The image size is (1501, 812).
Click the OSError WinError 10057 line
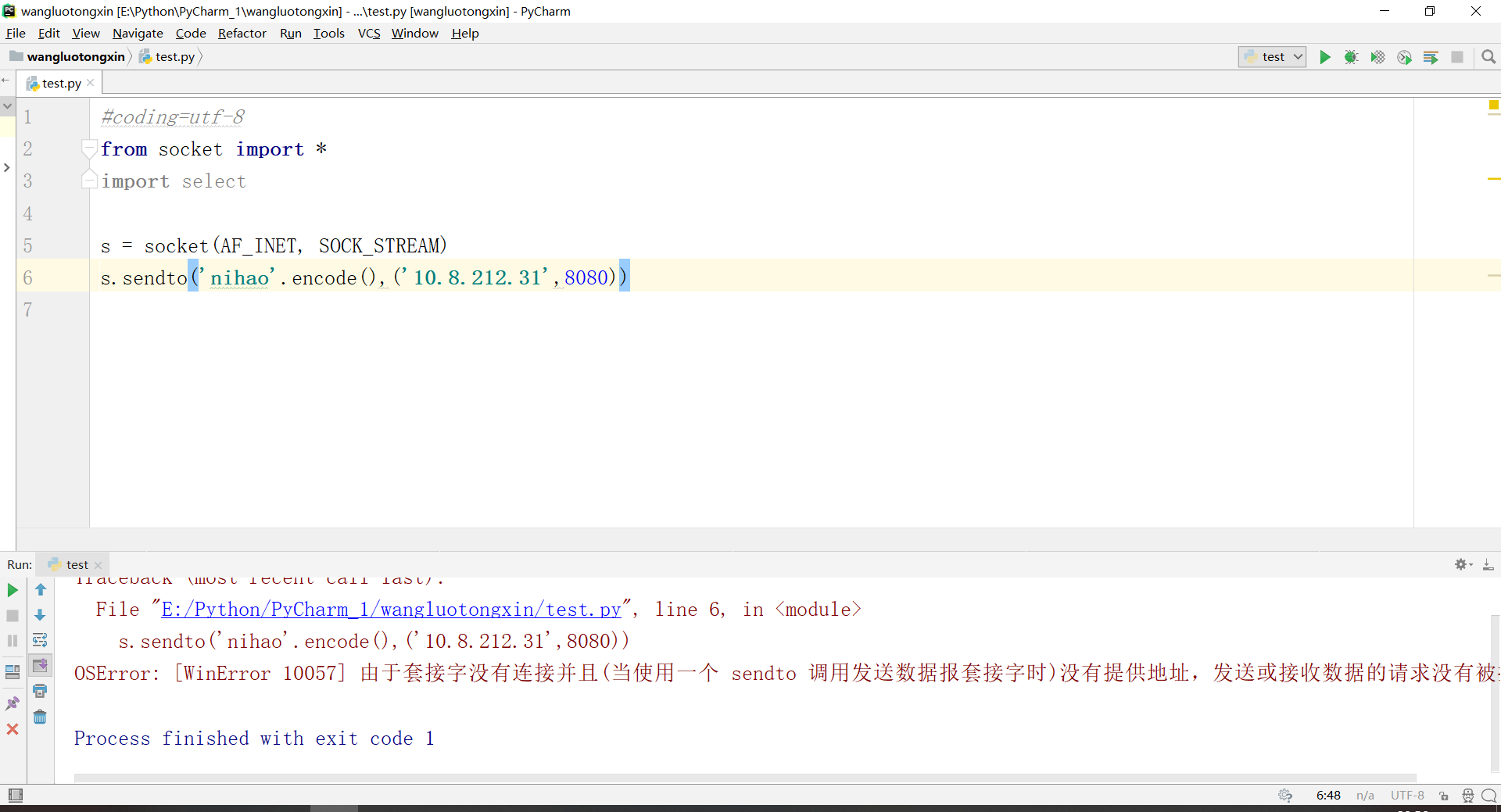click(x=786, y=673)
